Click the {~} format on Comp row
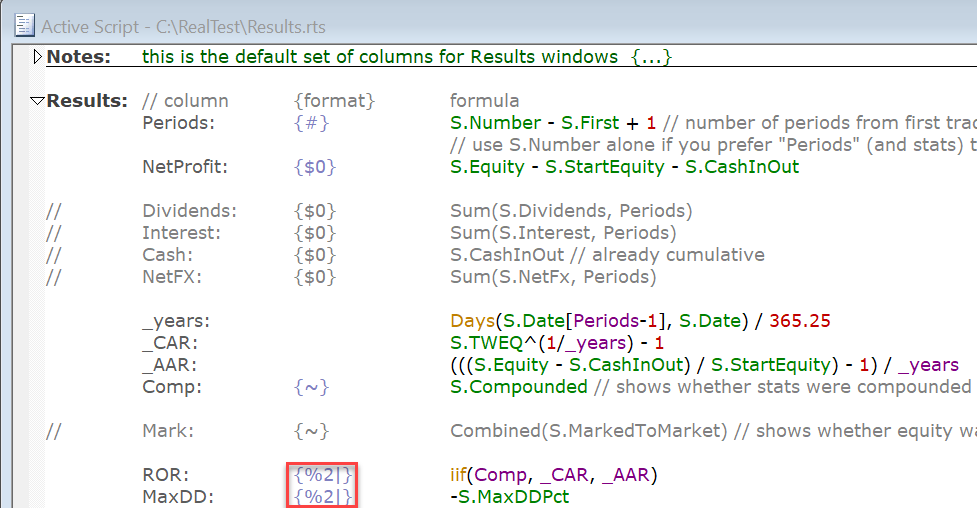Screen dimensions: 977x508 [x=310, y=387]
